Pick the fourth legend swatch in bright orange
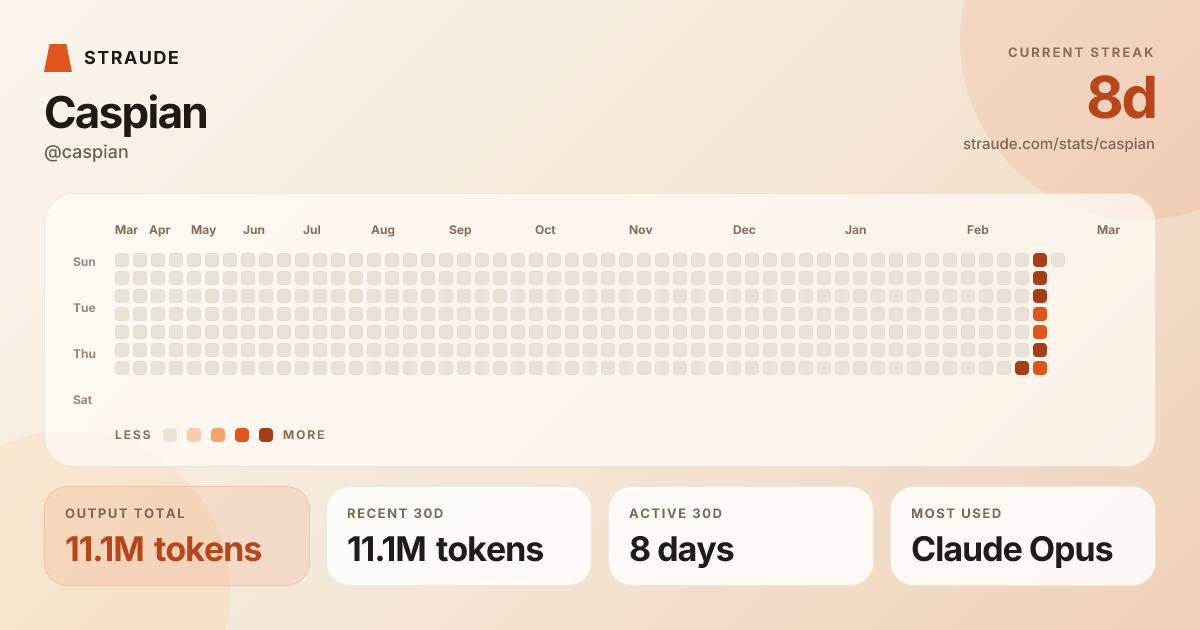 (242, 435)
